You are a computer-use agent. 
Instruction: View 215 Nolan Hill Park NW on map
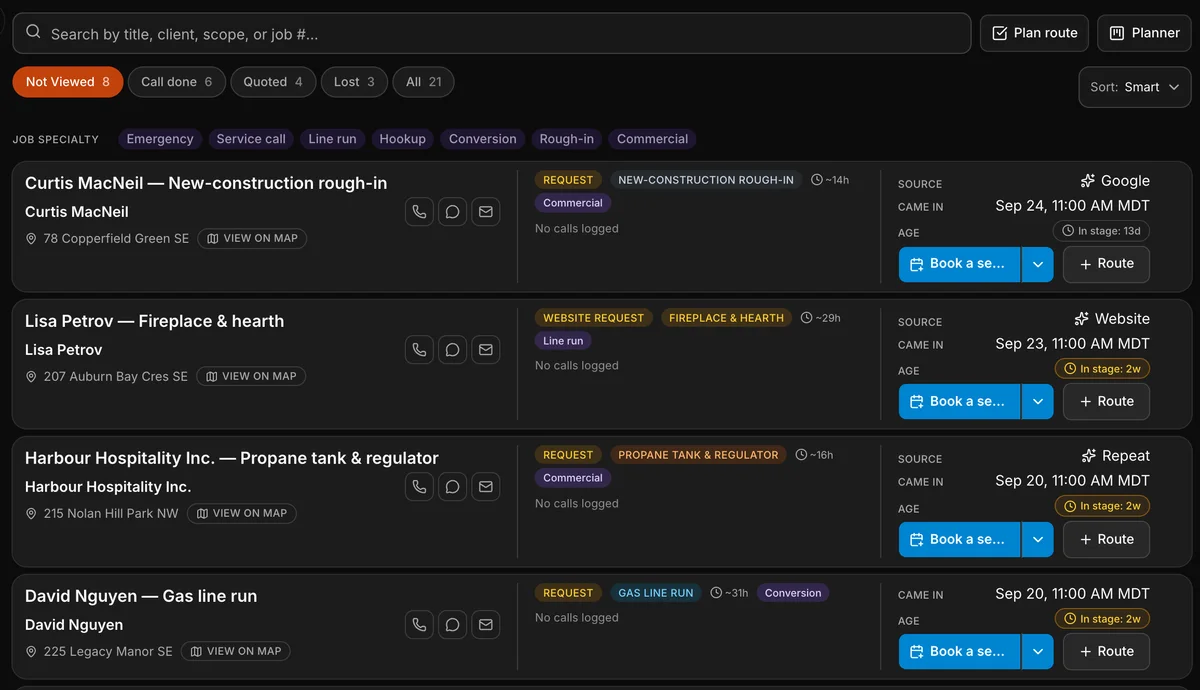[x=242, y=514]
